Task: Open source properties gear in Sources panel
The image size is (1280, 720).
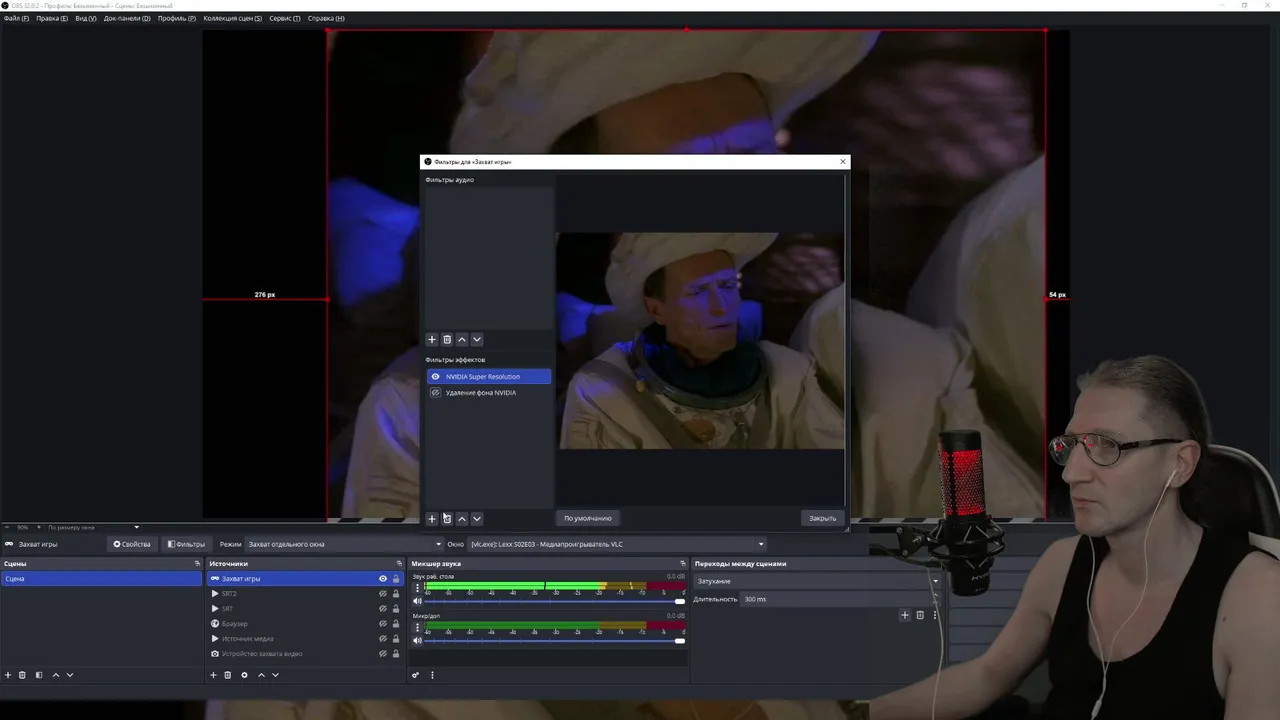Action: click(x=244, y=675)
